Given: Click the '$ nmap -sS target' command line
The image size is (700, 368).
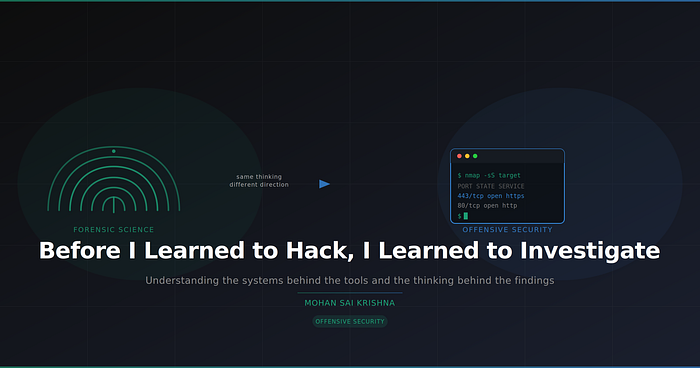Looking at the screenshot, I should tap(489, 176).
